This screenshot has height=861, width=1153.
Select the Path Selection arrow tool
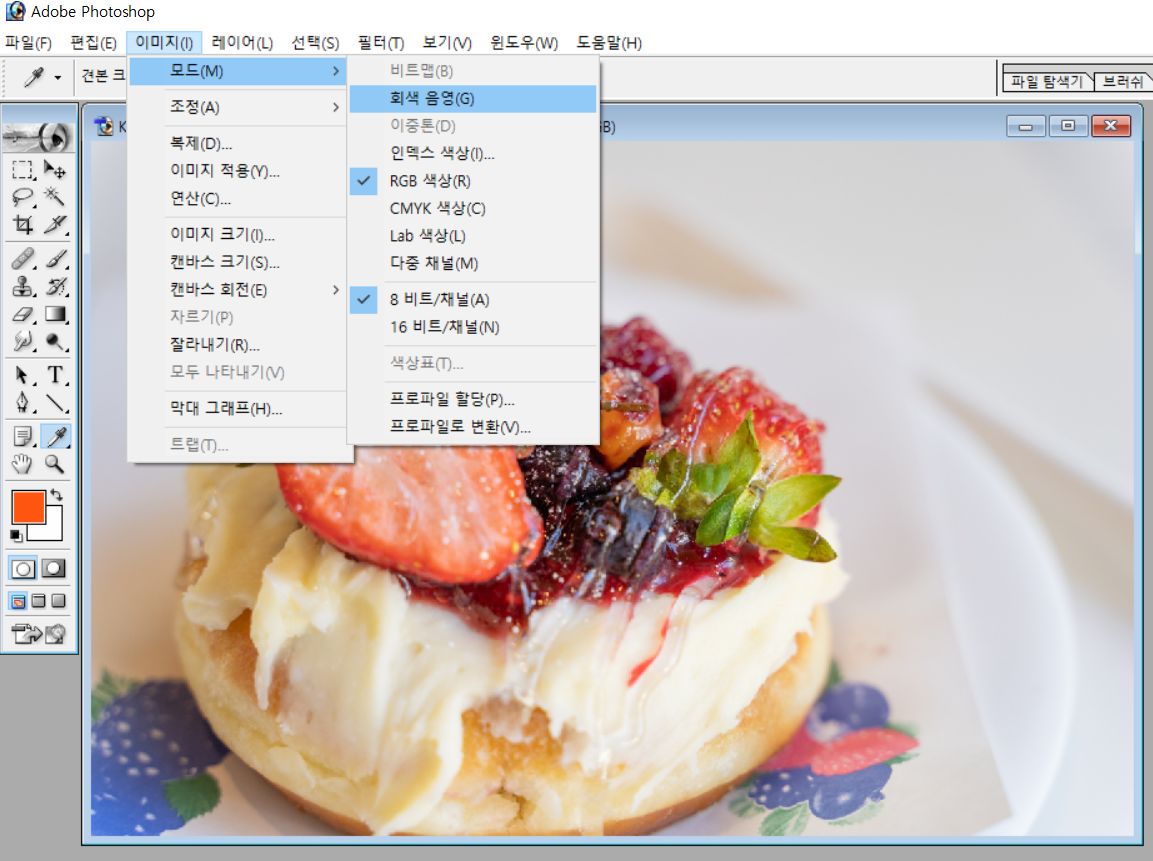pyautogui.click(x=23, y=375)
